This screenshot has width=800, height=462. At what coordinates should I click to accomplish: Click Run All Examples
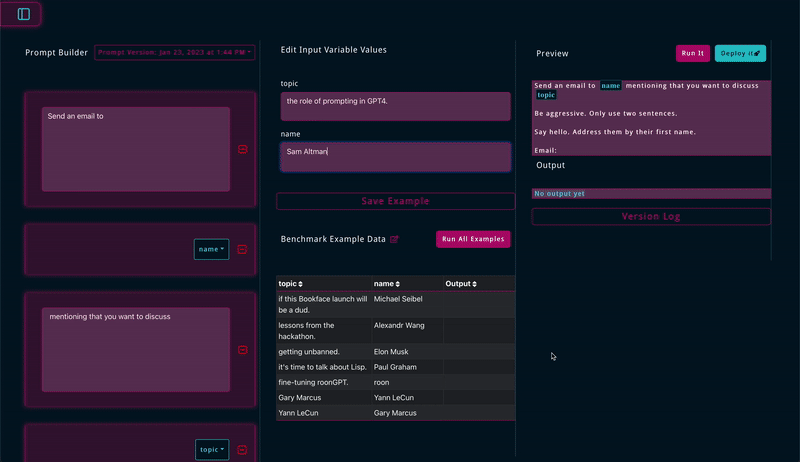tap(473, 240)
